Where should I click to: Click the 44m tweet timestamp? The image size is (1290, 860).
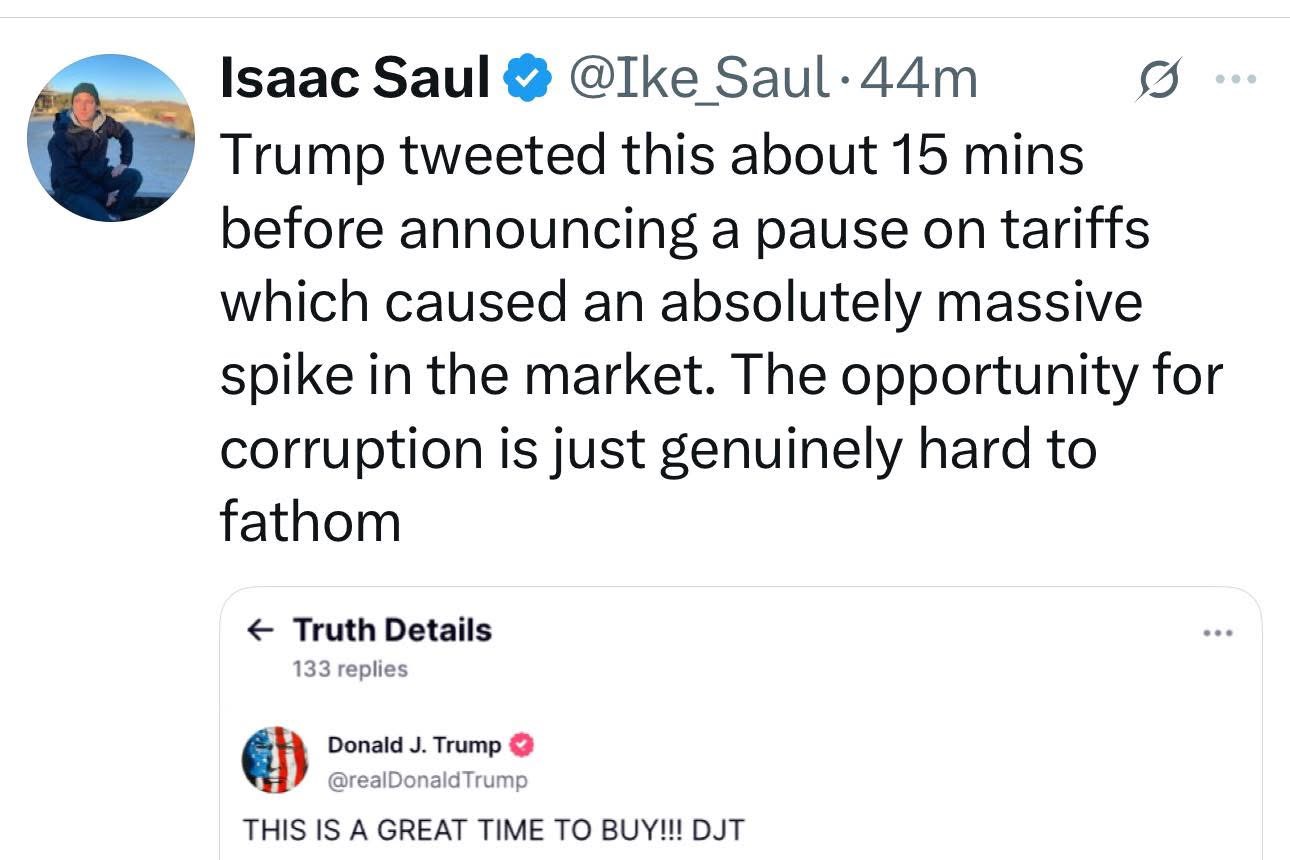[917, 79]
